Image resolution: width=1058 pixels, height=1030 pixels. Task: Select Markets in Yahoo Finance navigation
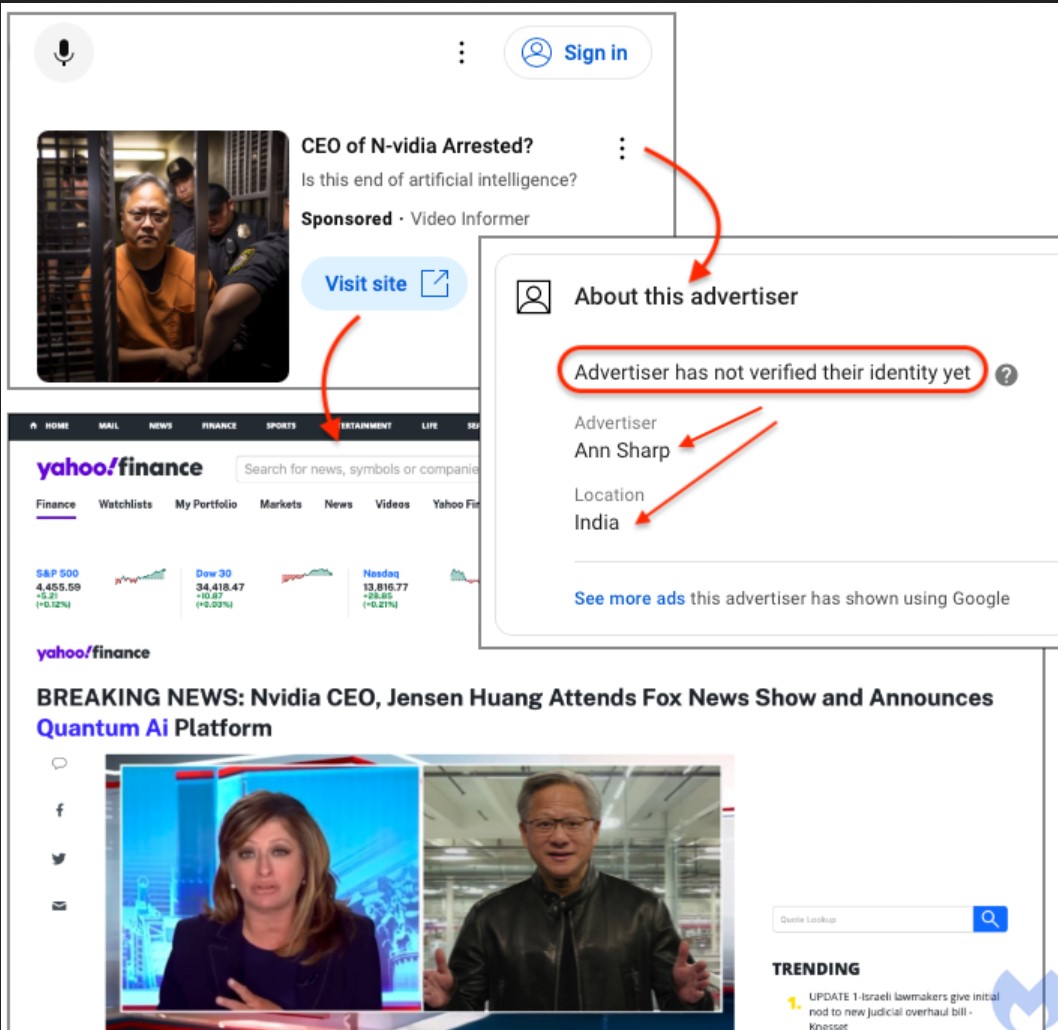[x=281, y=504]
